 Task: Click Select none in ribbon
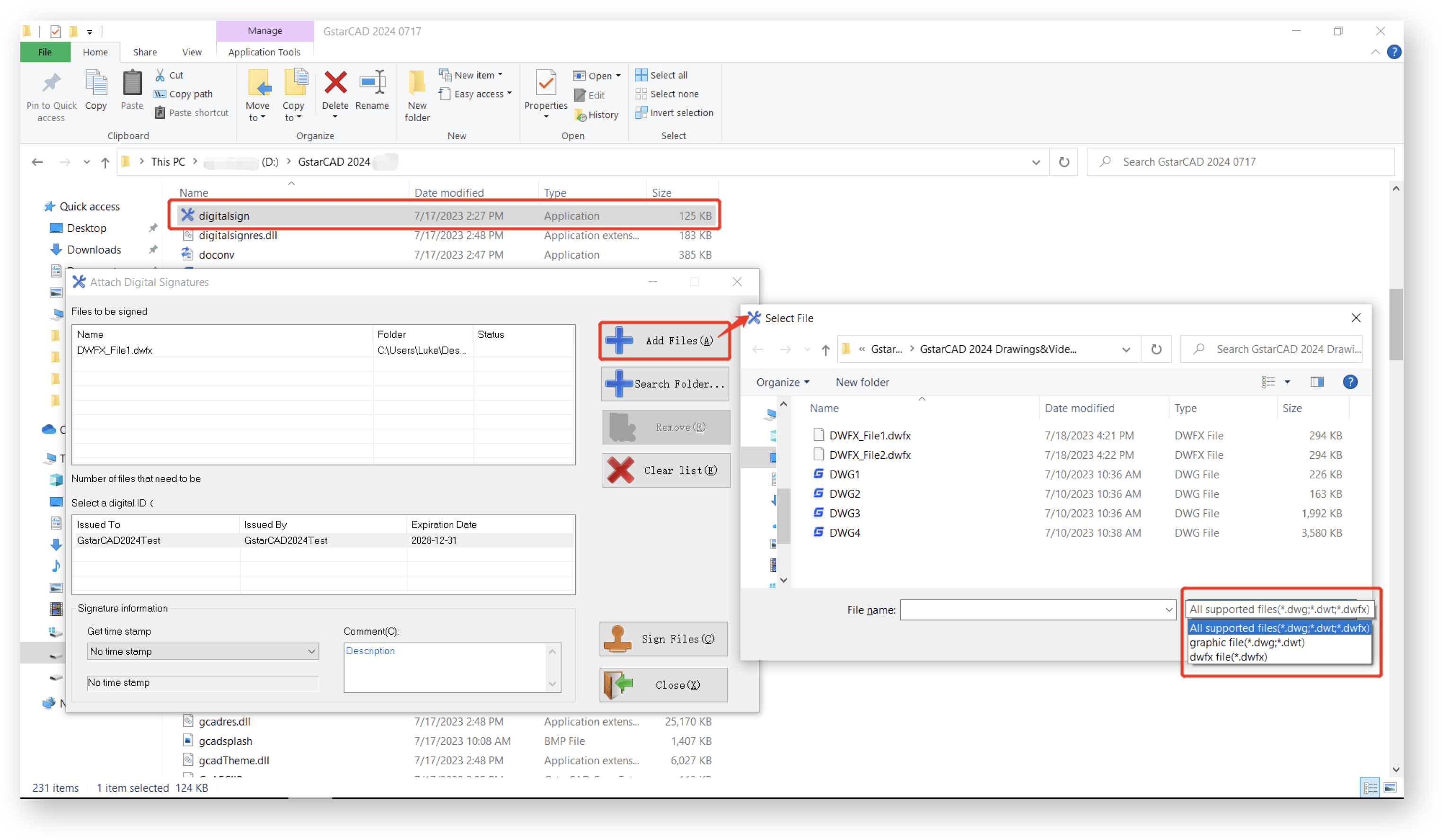667,94
